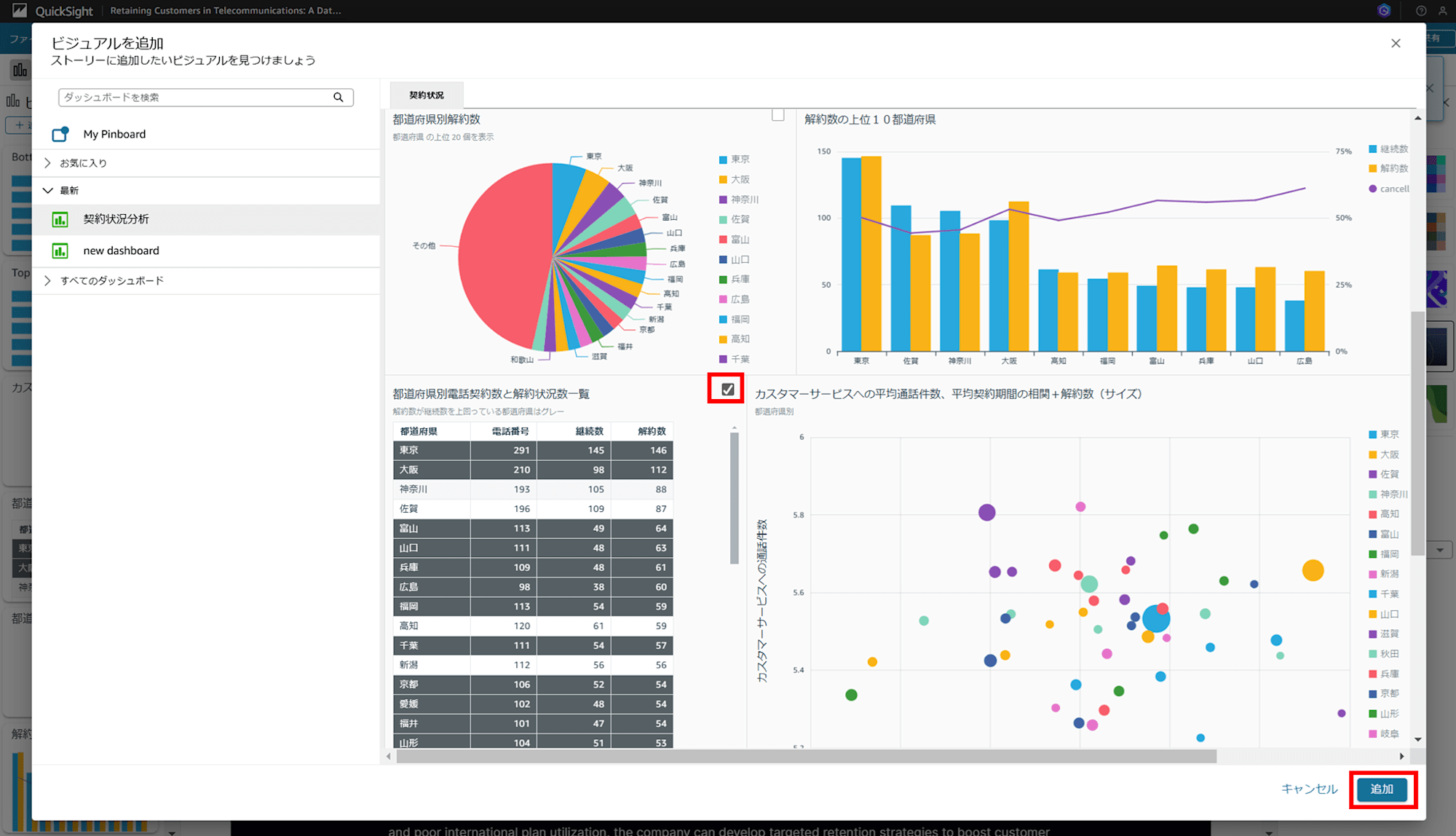
Task: Click the 東京 blue legend swatch in pie chart
Action: (723, 159)
